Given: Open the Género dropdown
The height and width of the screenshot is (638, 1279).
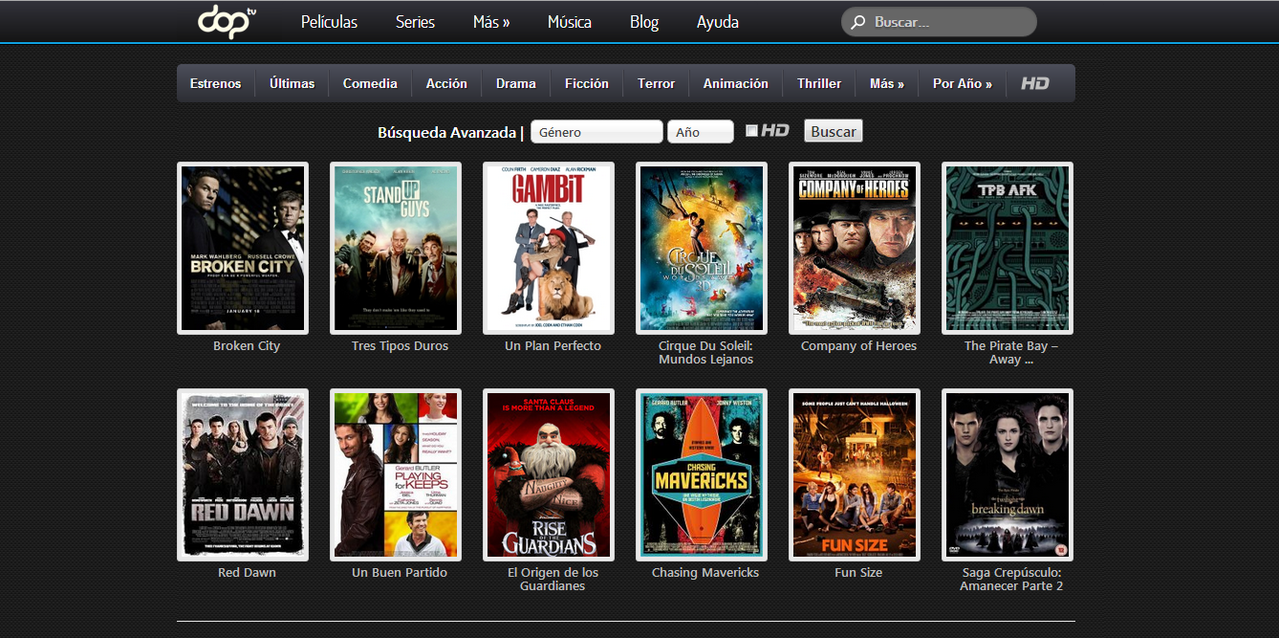Looking at the screenshot, I should click(x=597, y=132).
